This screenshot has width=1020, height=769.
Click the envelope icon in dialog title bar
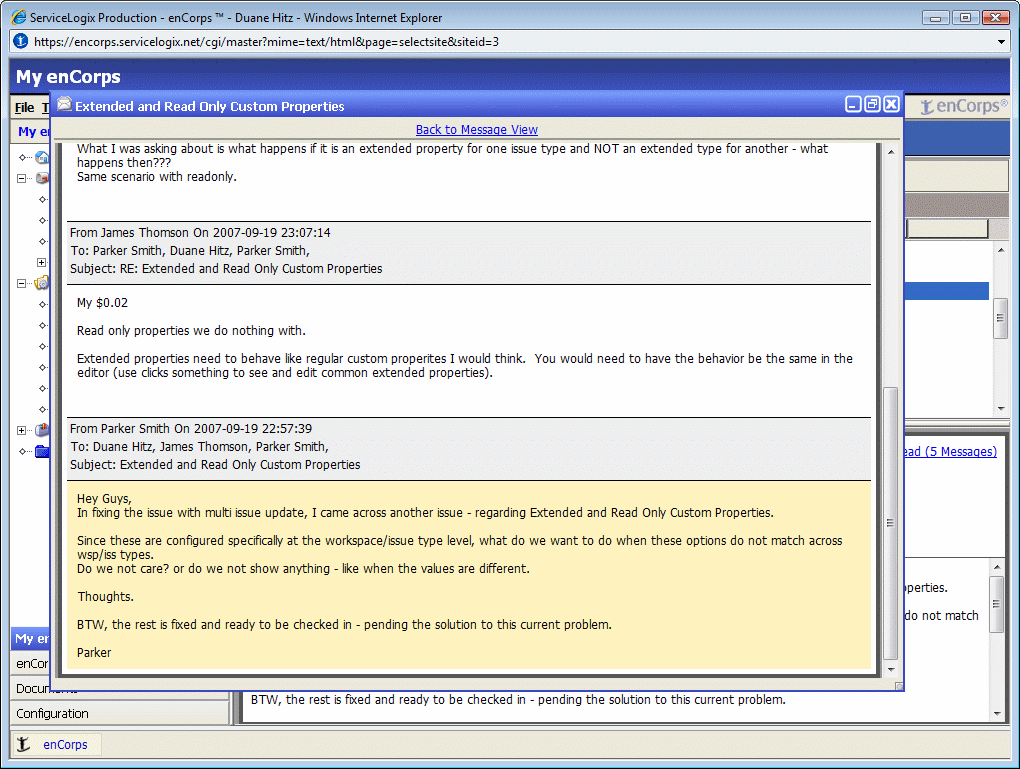coord(64,104)
